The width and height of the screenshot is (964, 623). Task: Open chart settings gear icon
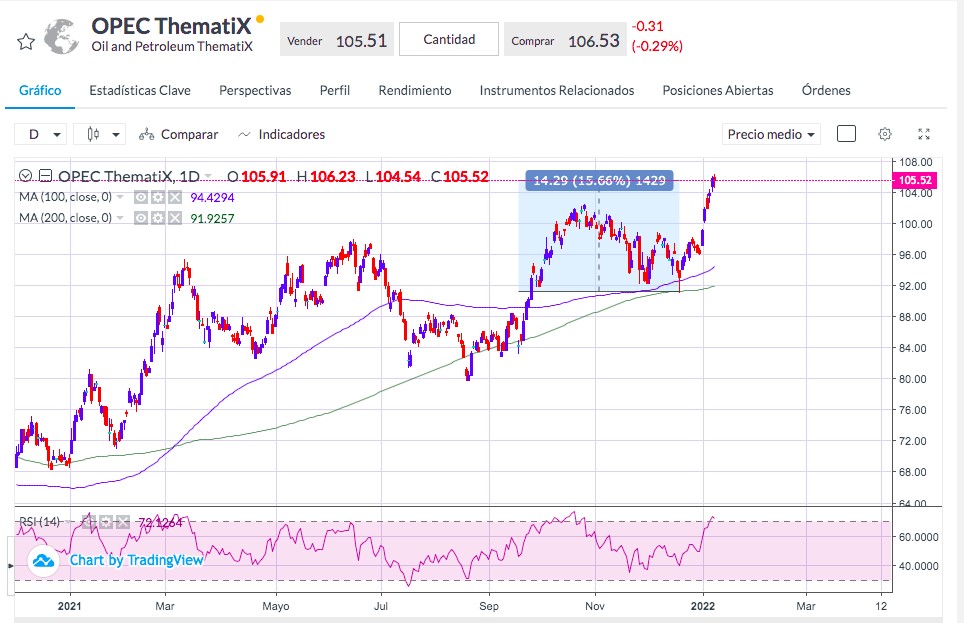[x=885, y=134]
